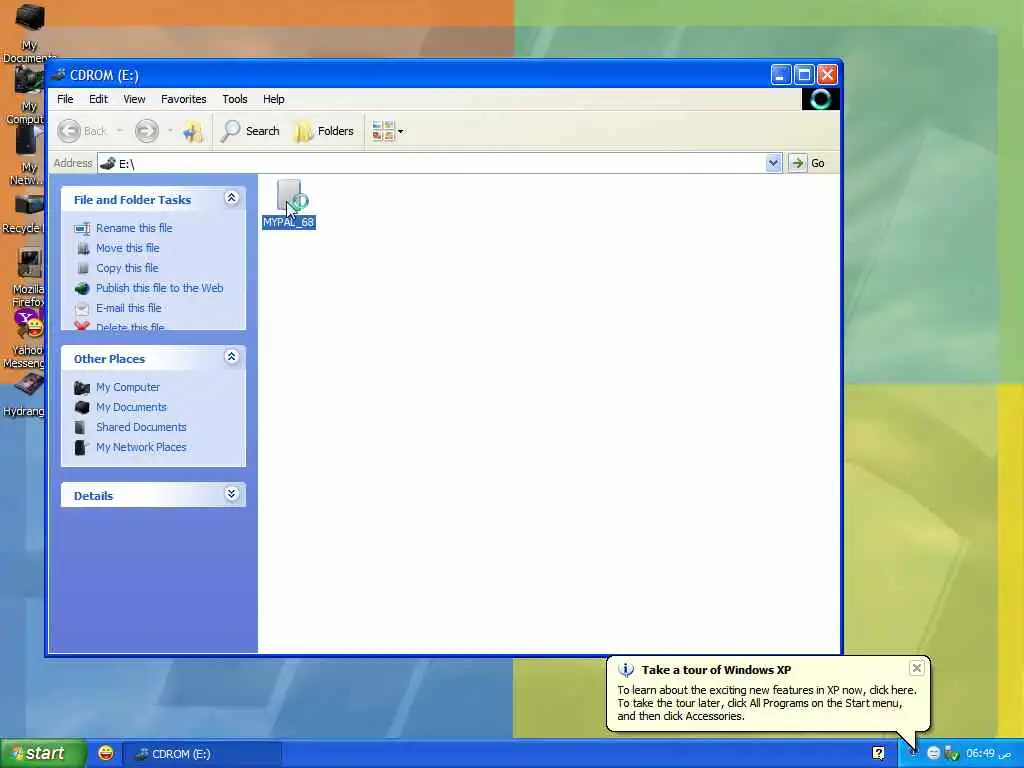Minimize the CDROM (E:) window
Viewport: 1024px width, 768px height.
click(780, 75)
